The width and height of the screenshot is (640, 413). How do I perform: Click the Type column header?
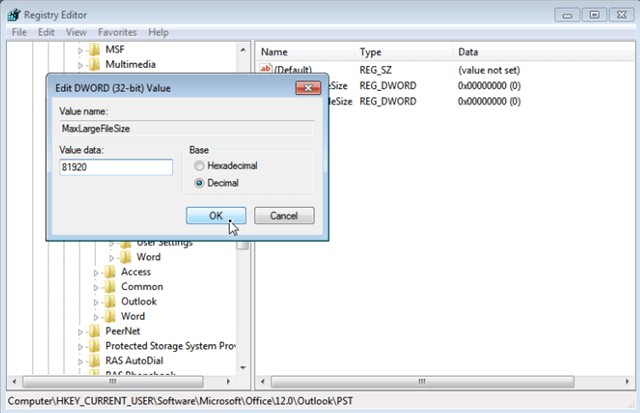pos(404,52)
